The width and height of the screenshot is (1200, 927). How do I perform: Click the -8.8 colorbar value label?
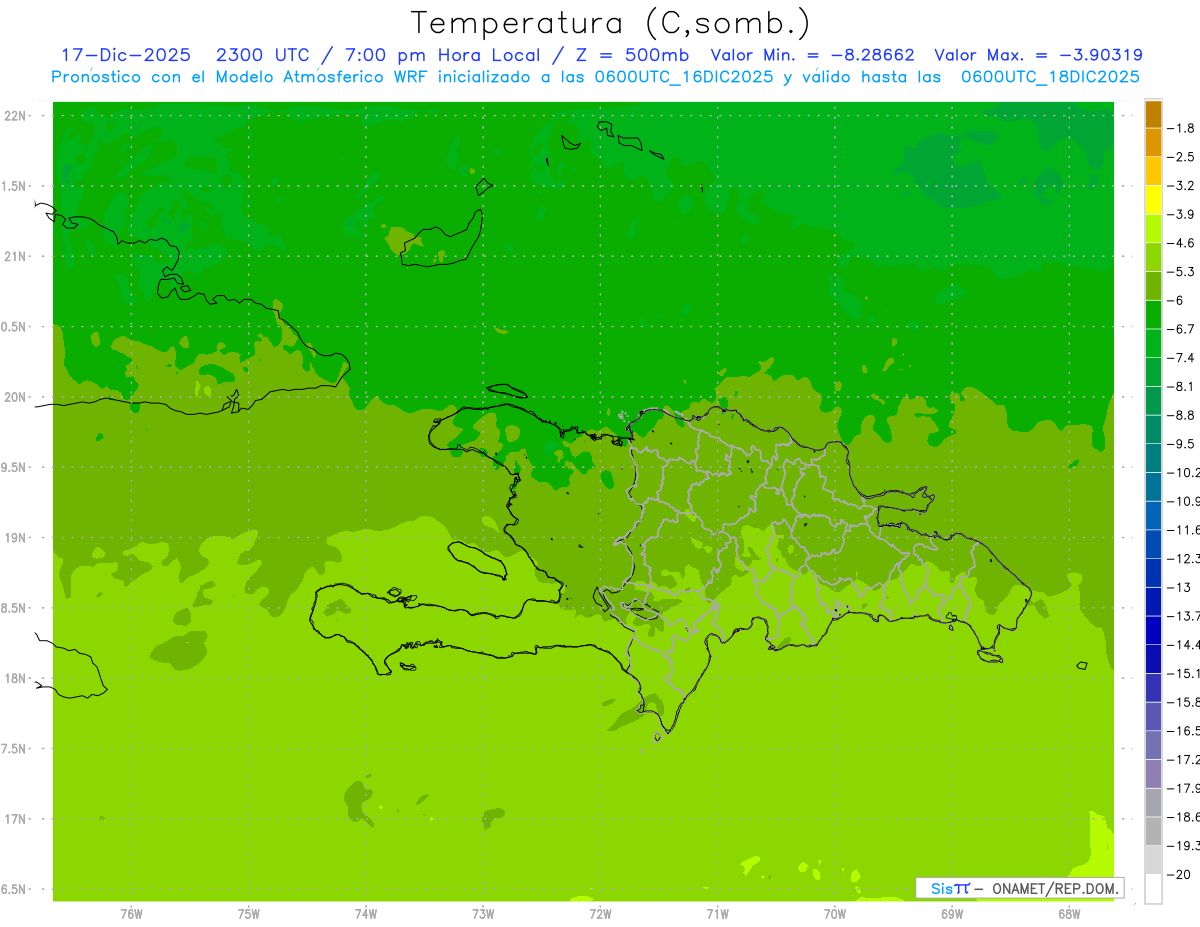tap(1181, 415)
